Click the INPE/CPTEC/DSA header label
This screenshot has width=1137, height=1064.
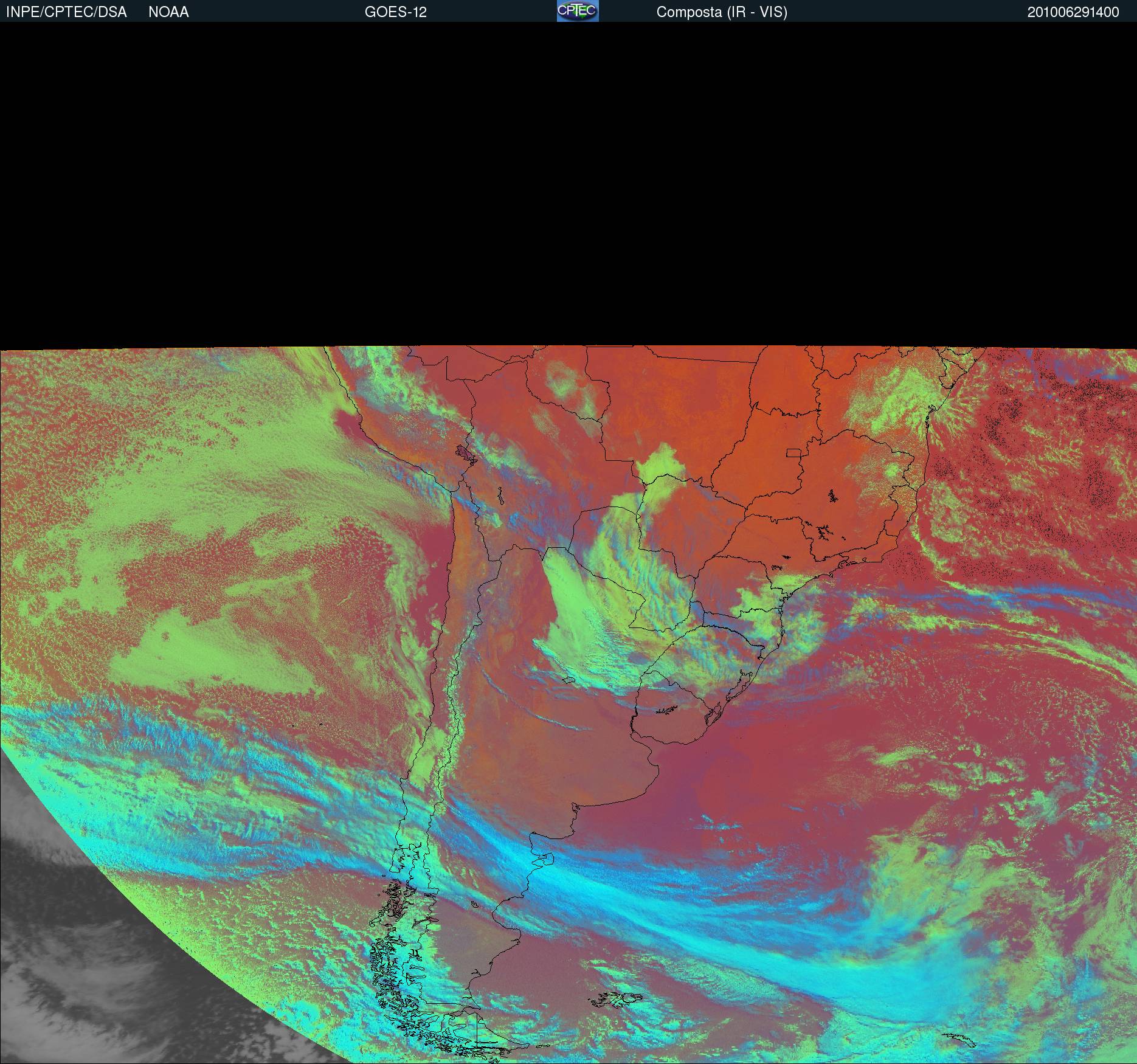point(66,12)
